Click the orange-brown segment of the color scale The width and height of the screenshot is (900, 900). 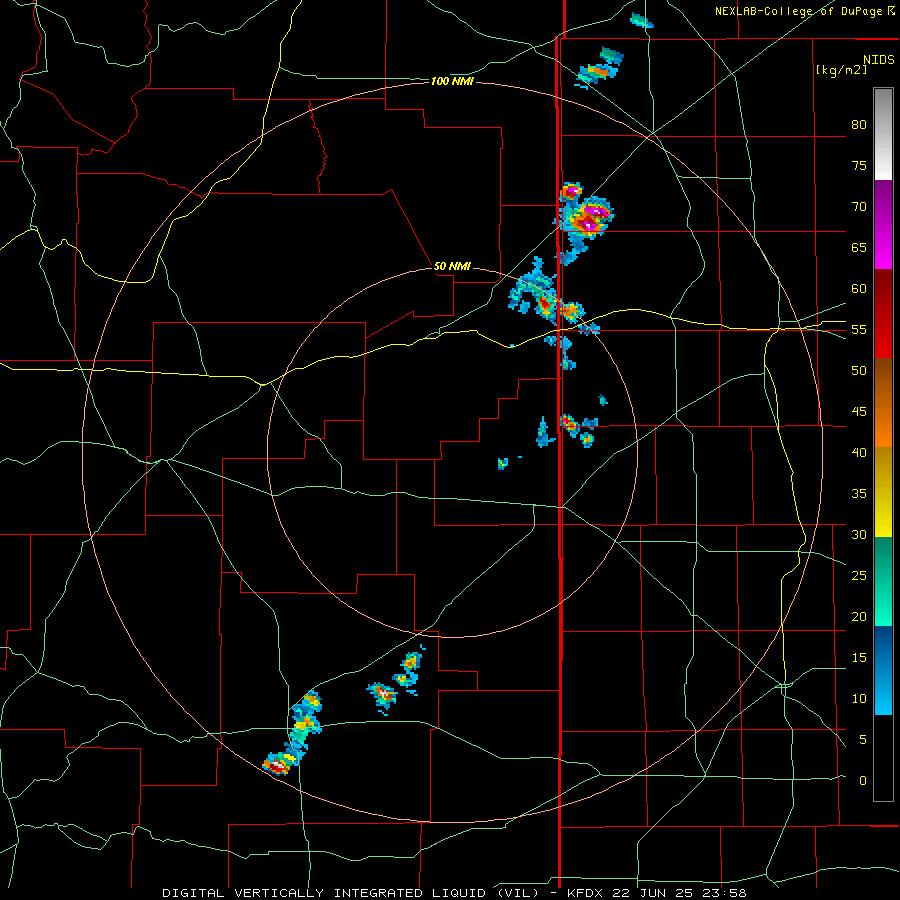[x=883, y=402]
